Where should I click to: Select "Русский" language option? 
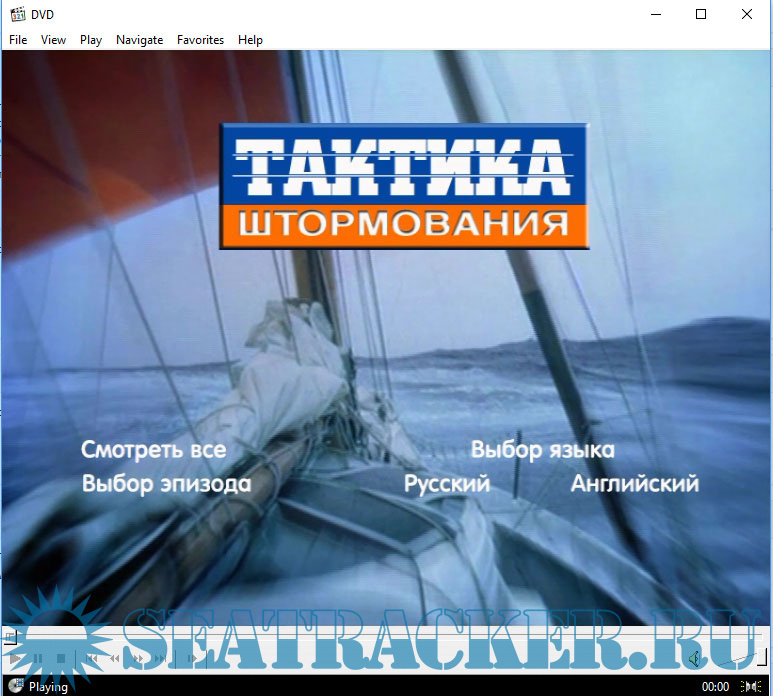click(447, 484)
